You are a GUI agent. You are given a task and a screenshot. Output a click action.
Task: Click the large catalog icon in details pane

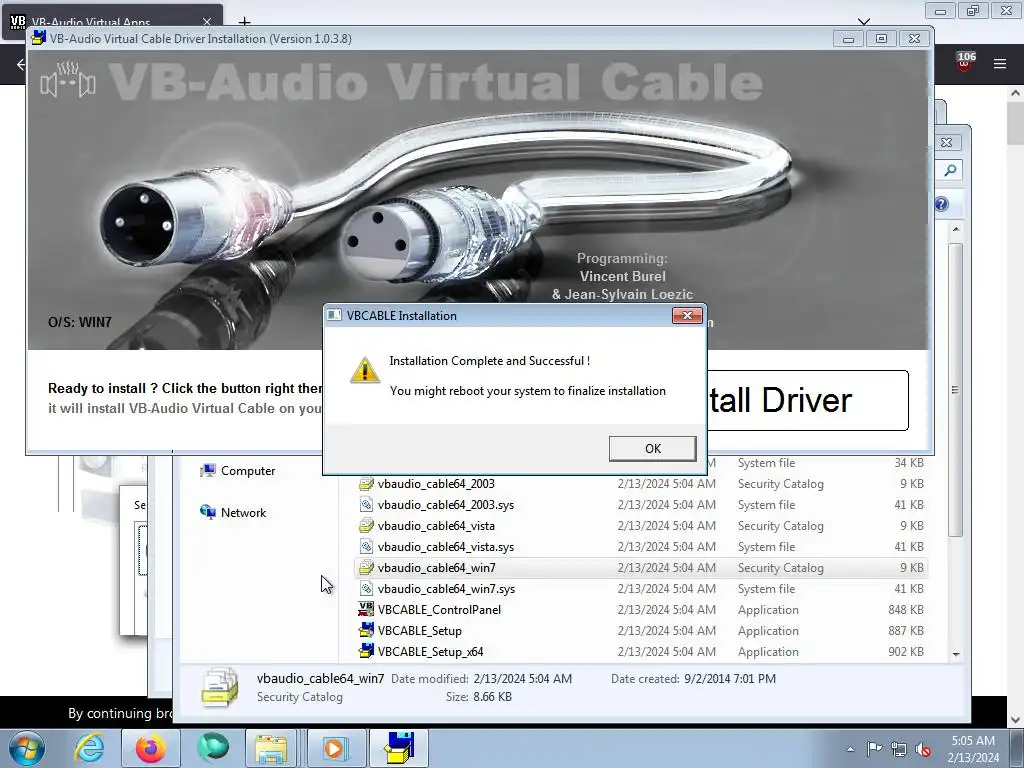coord(219,687)
